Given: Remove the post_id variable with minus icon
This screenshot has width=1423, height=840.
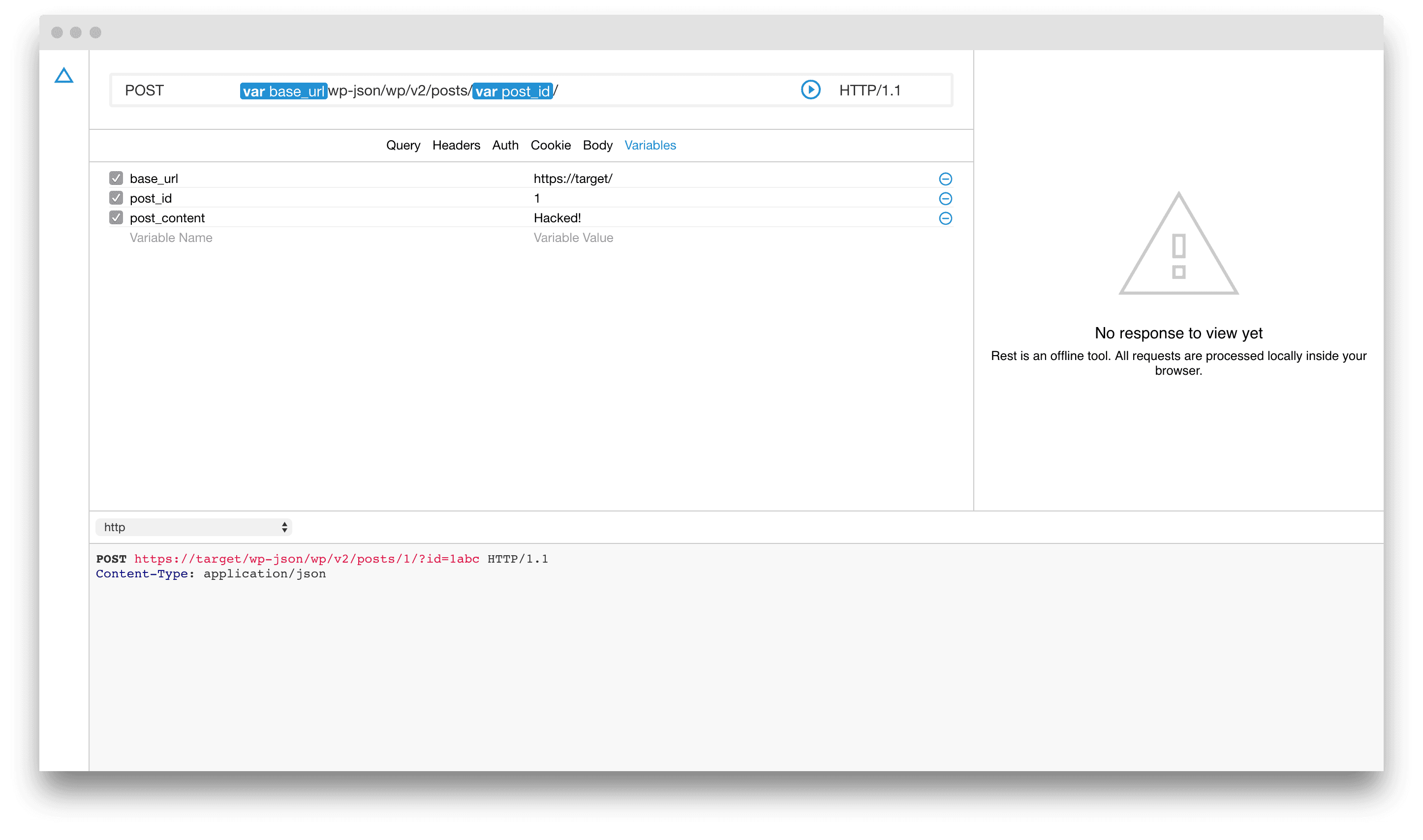Looking at the screenshot, I should tap(945, 199).
